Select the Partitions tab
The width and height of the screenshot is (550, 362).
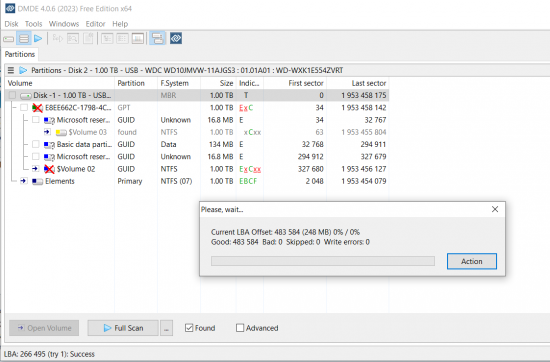tap(20, 54)
